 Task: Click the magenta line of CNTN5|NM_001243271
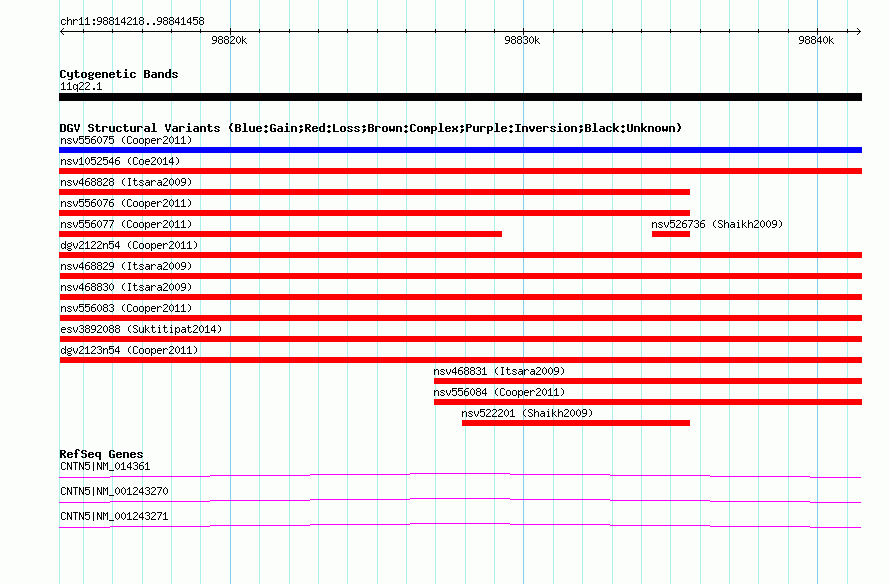click(x=460, y=525)
